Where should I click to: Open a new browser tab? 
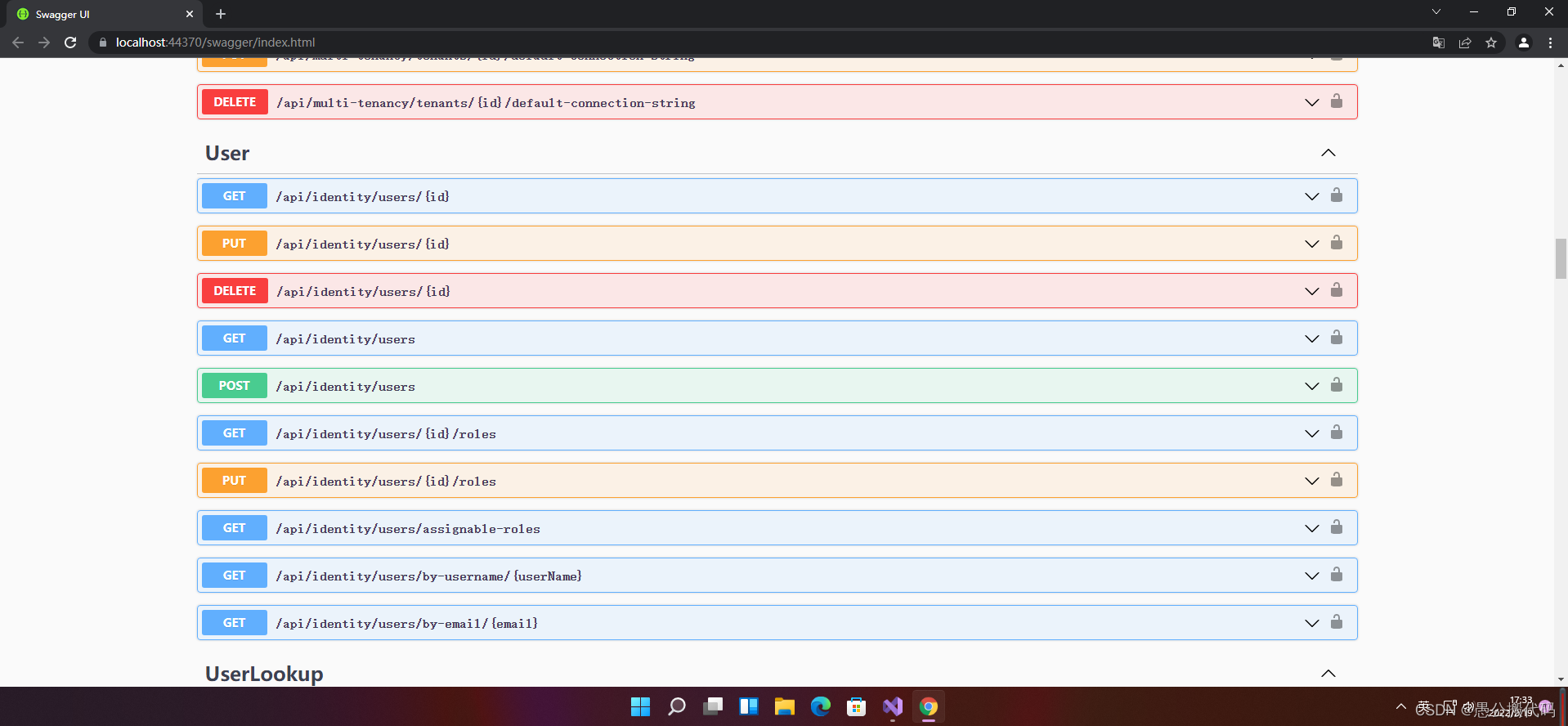click(x=221, y=14)
